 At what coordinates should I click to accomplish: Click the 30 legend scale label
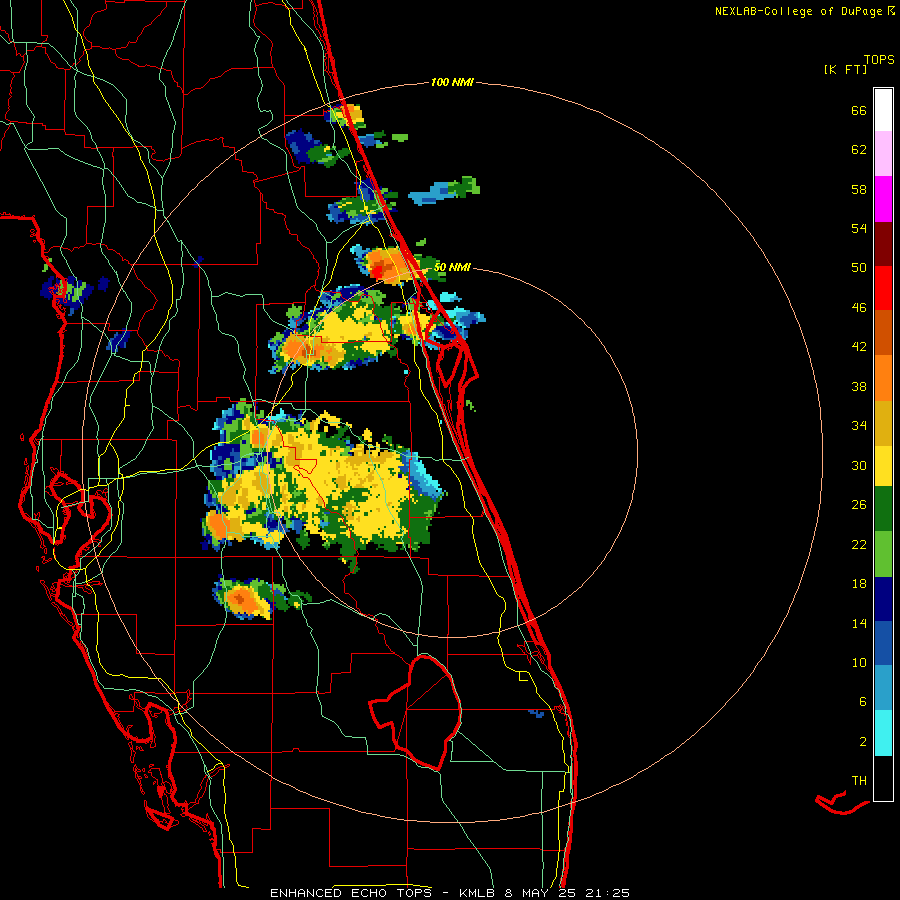(x=859, y=465)
